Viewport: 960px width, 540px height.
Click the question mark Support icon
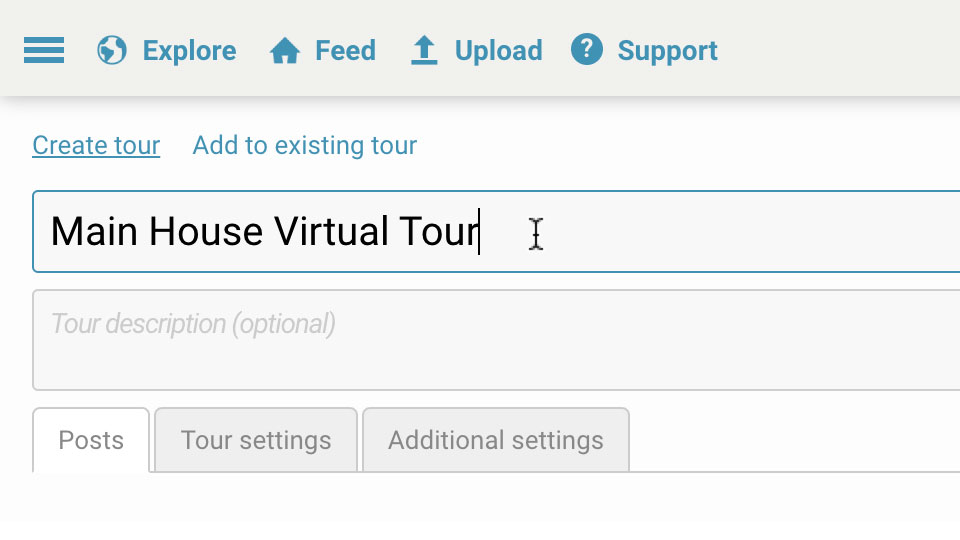(x=587, y=50)
